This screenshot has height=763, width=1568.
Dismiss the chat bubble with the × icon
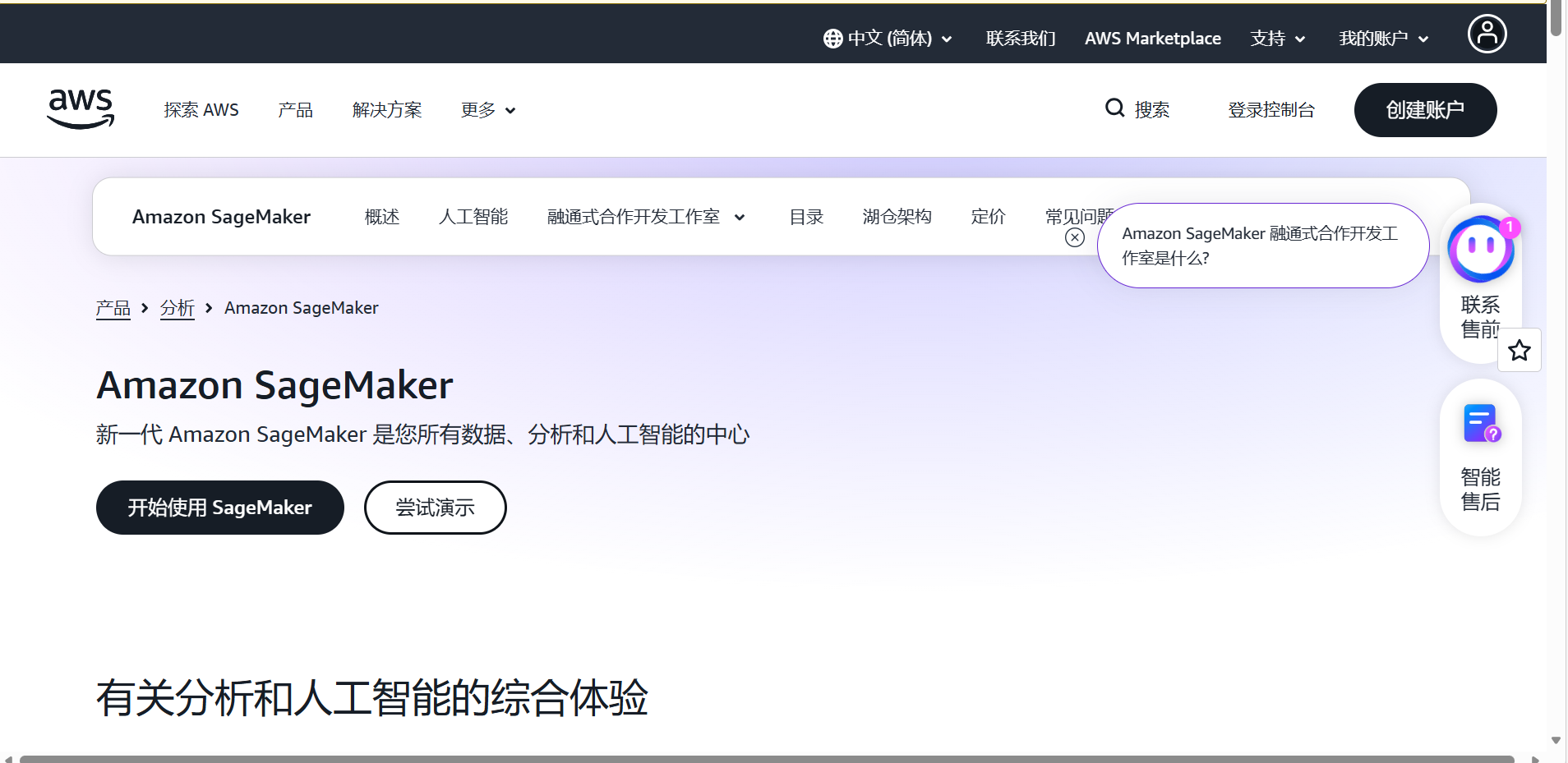(1074, 237)
